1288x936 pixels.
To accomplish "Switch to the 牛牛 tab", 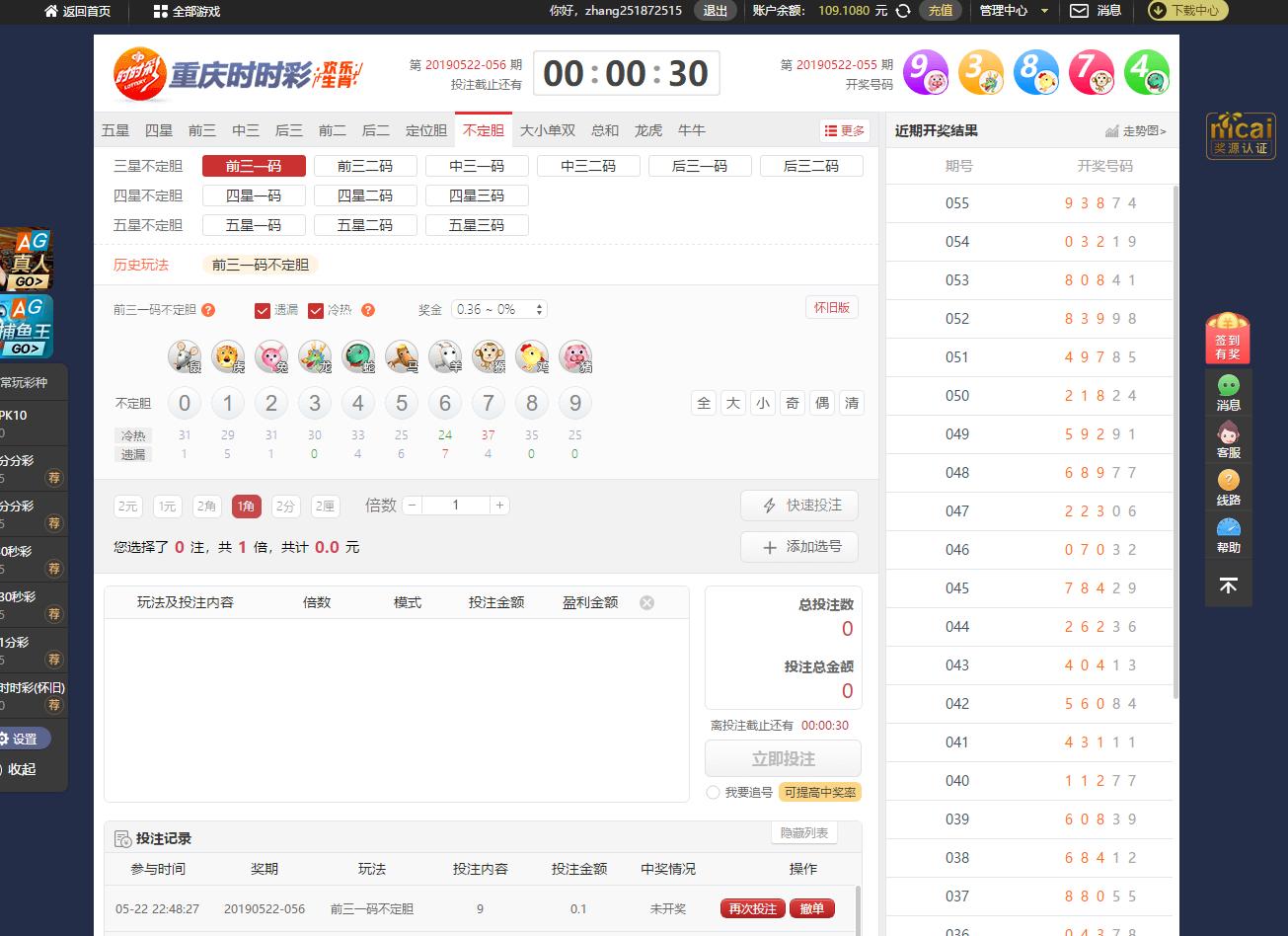I will (692, 130).
